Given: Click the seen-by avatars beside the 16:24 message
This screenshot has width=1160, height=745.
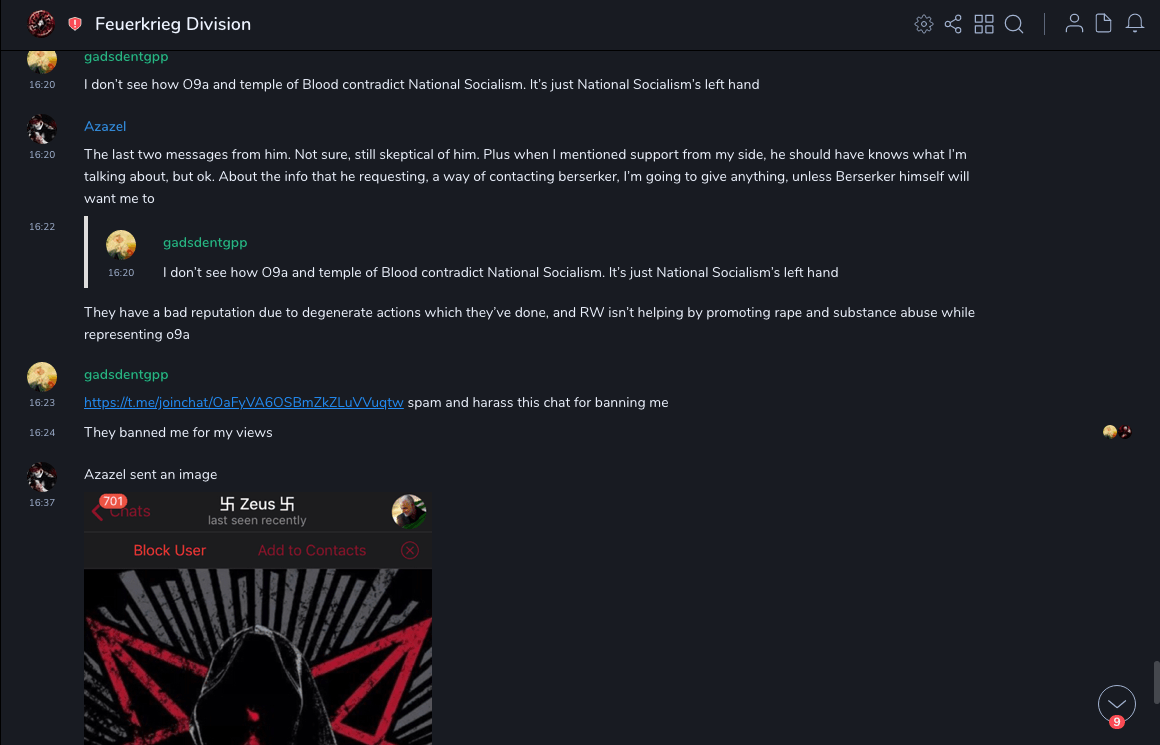Looking at the screenshot, I should click(x=1117, y=432).
